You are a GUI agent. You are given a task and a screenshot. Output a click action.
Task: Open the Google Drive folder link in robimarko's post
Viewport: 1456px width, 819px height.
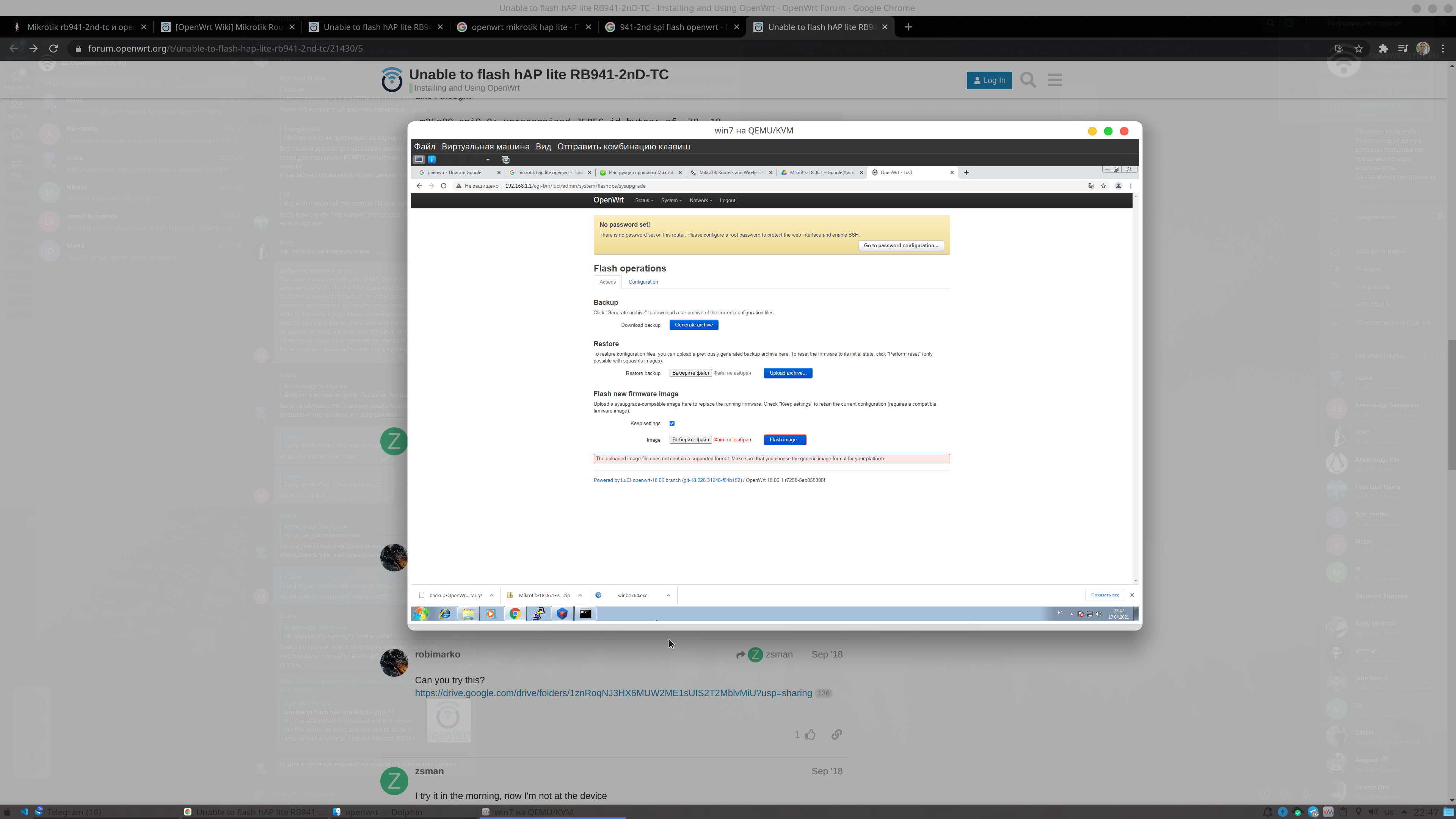coord(613,693)
